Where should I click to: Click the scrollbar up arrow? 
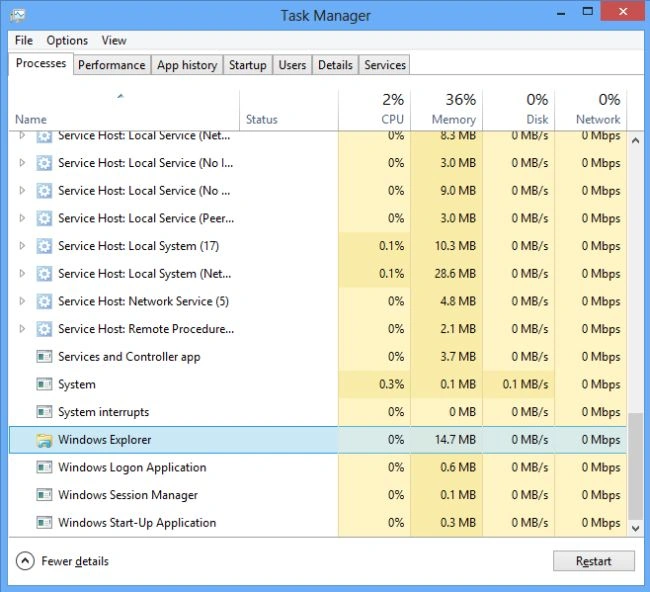pos(635,141)
